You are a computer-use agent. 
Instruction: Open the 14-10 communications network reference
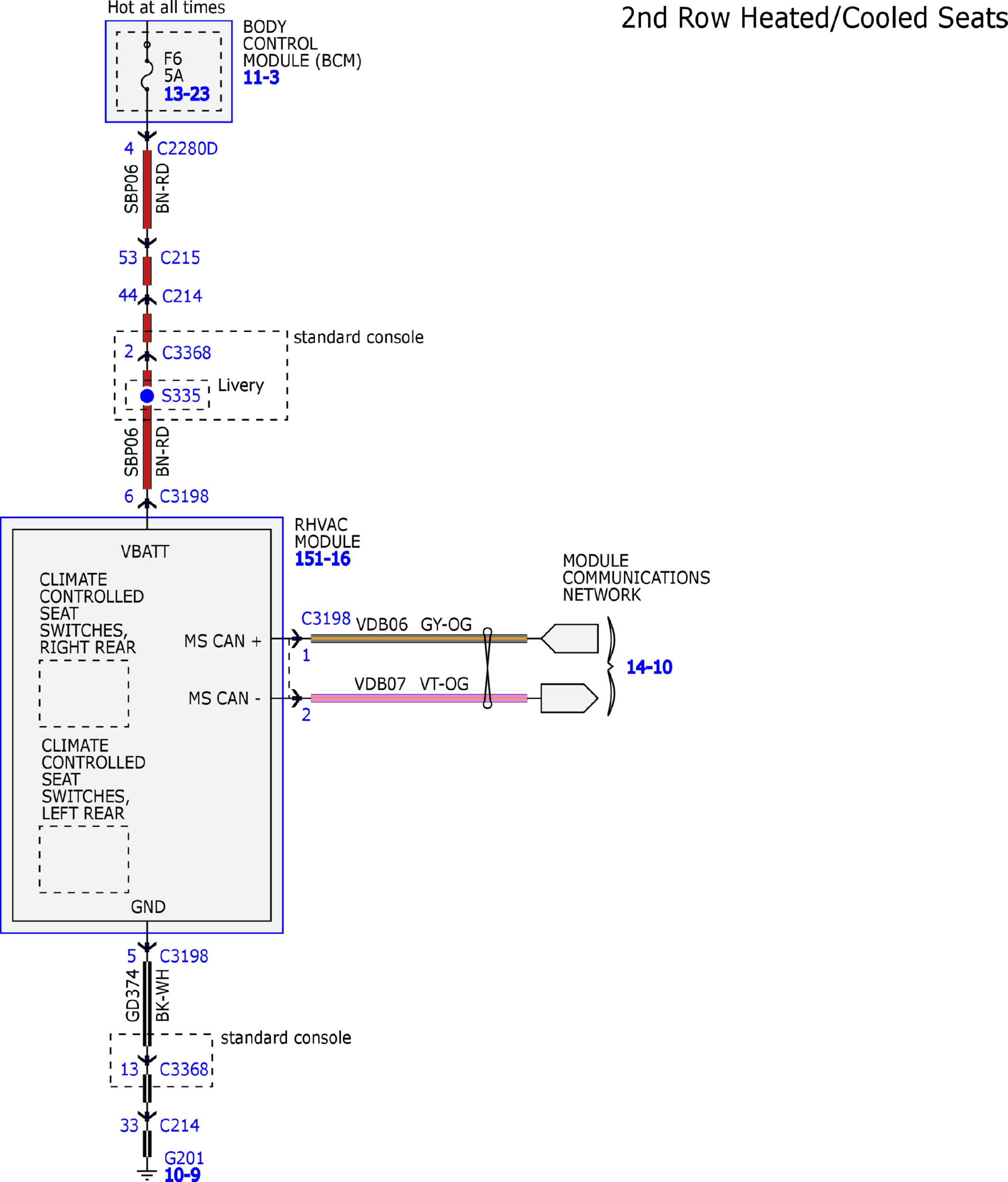pyautogui.click(x=649, y=667)
